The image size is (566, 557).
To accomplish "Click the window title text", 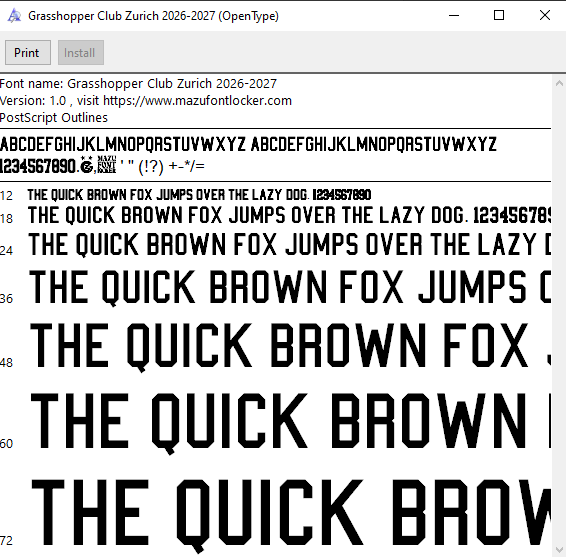I will click(x=153, y=16).
